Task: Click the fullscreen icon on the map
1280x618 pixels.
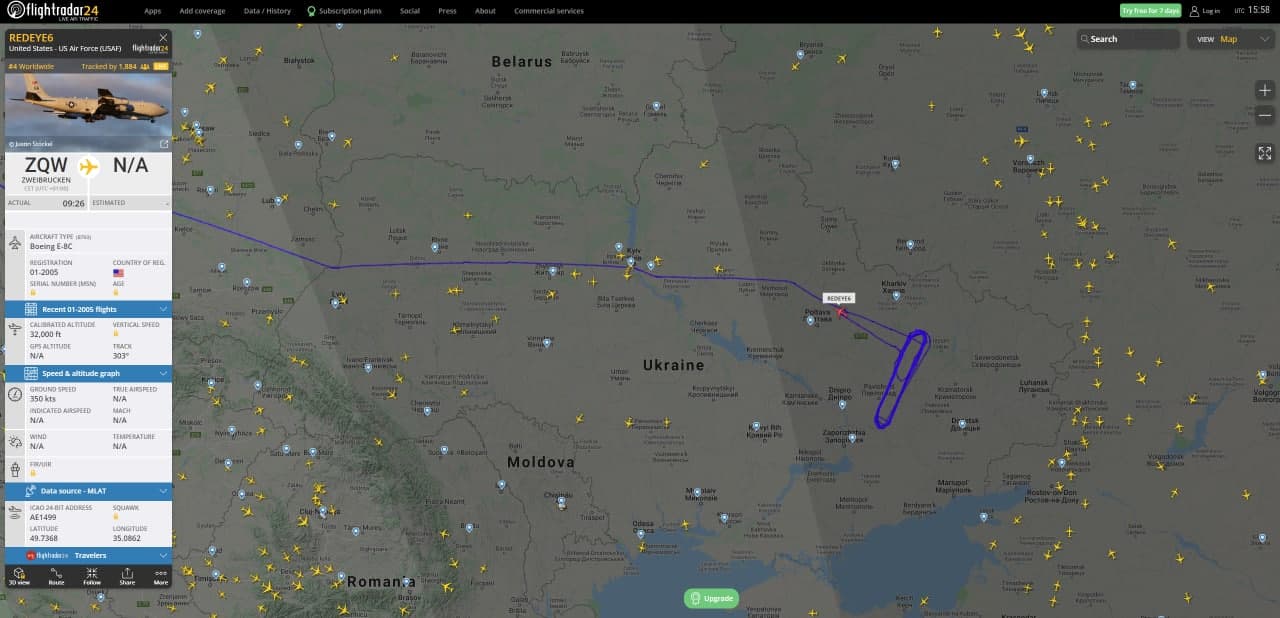Action: [1264, 153]
